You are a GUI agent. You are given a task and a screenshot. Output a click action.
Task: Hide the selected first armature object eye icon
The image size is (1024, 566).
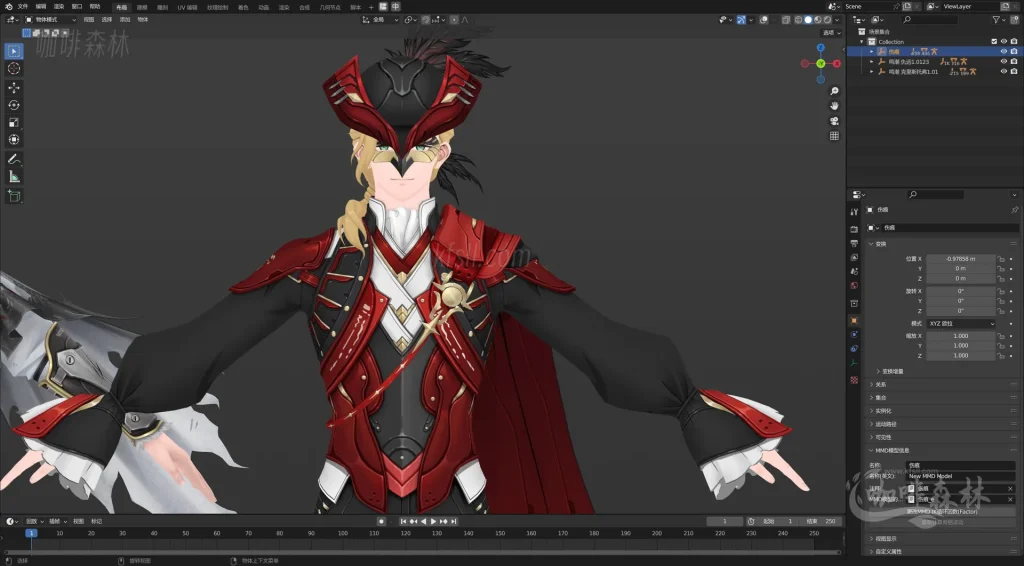click(x=1004, y=52)
